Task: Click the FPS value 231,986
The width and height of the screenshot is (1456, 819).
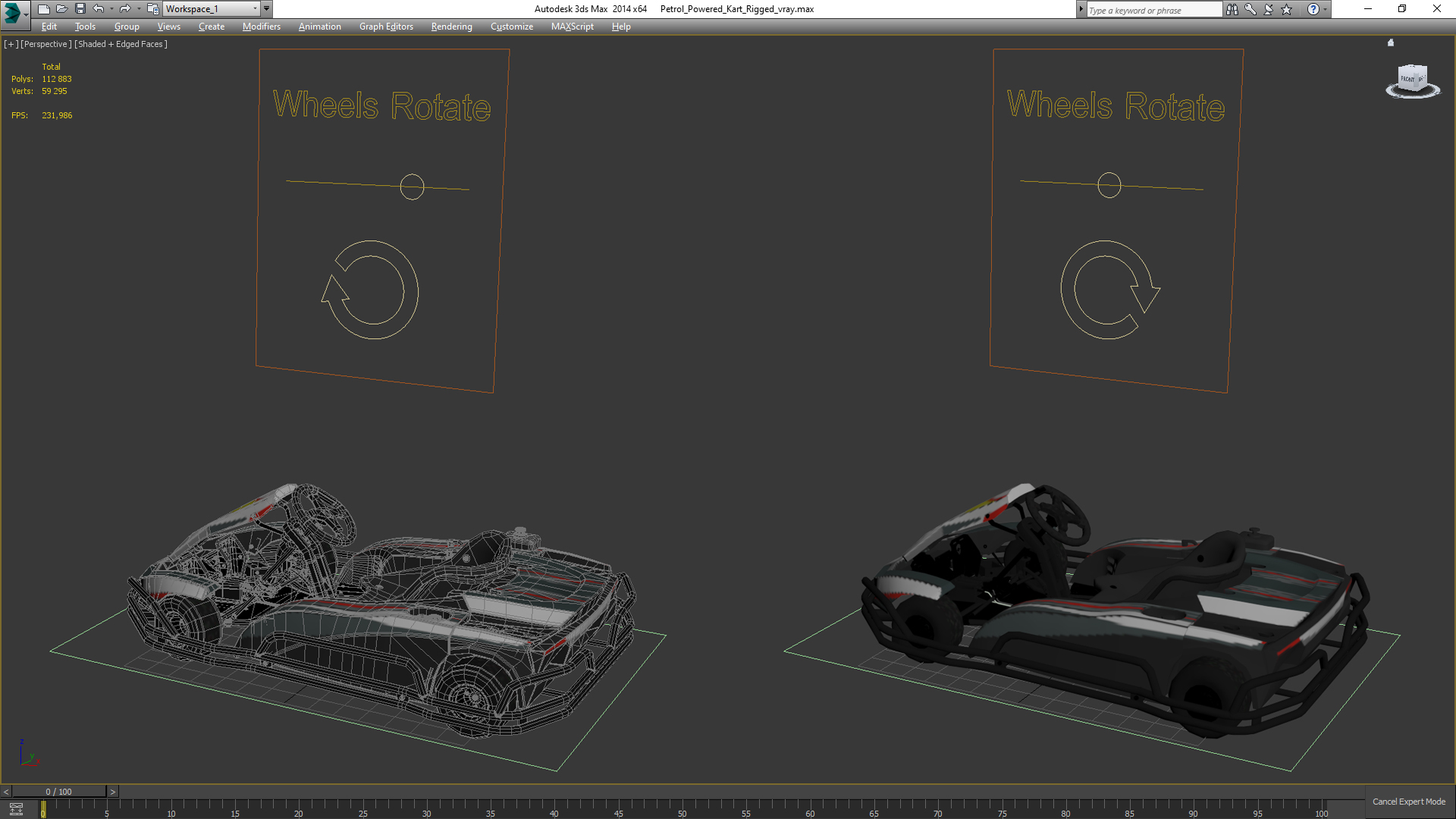Action: tap(57, 115)
